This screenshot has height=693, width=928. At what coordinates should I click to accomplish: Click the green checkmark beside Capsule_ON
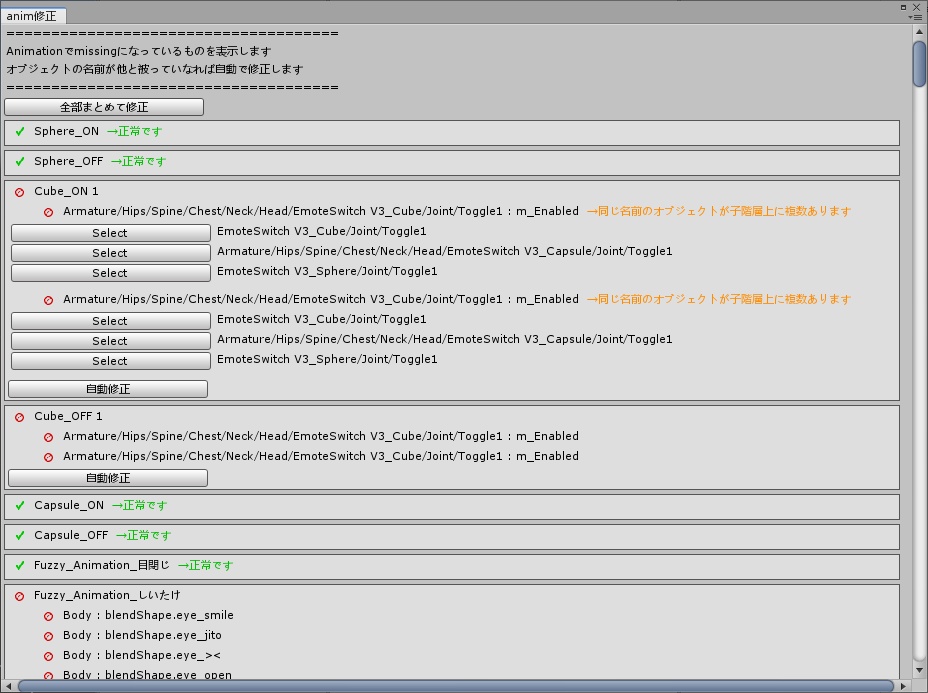coord(20,506)
